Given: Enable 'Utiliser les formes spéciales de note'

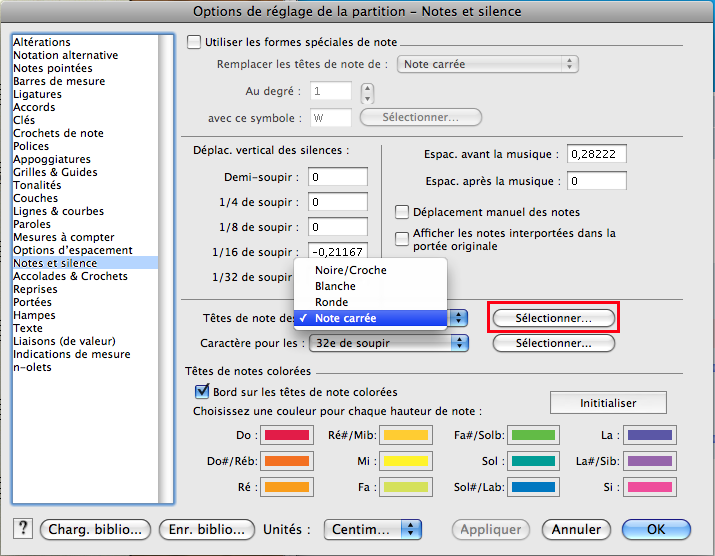Looking at the screenshot, I should pos(194,42).
